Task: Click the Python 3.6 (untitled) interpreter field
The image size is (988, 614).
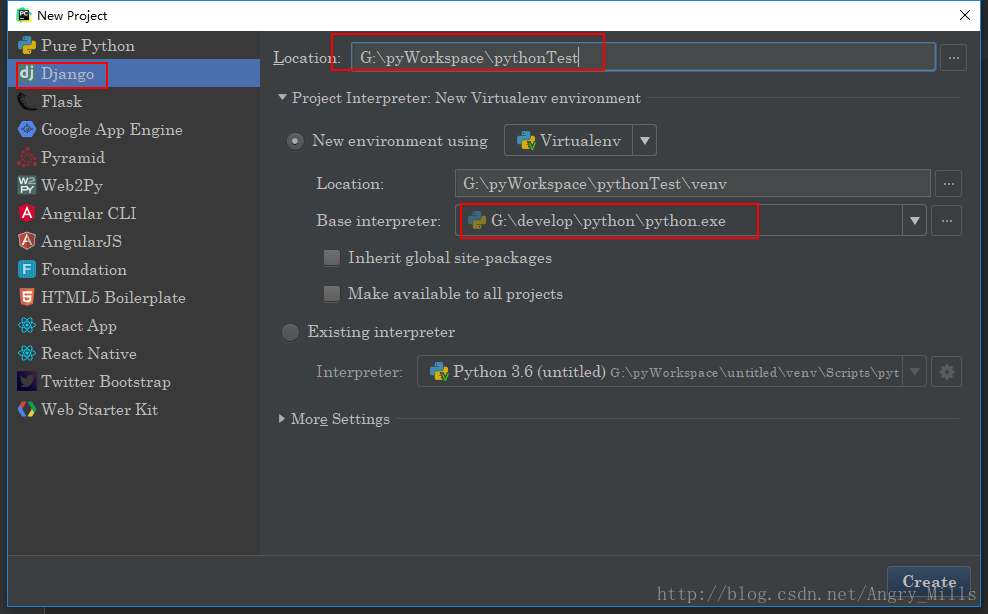Action: pos(660,372)
